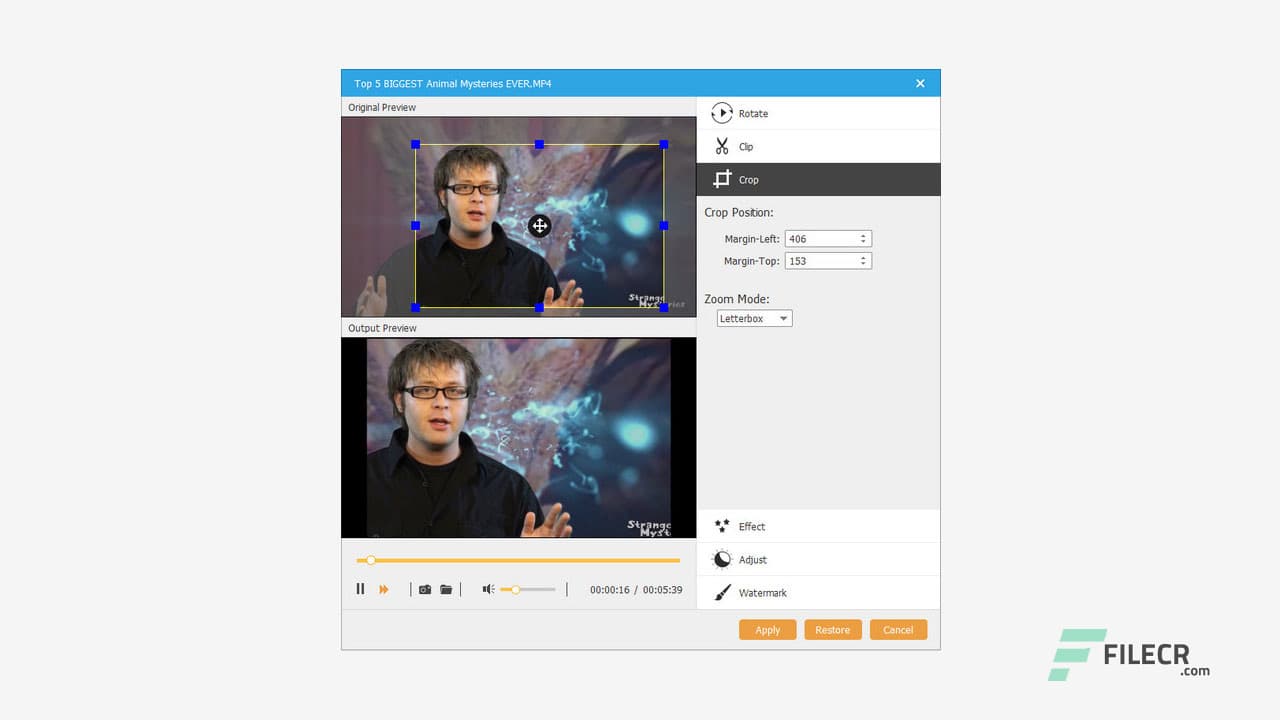Increase Margin-Left using the stepper arrow

click(864, 234)
